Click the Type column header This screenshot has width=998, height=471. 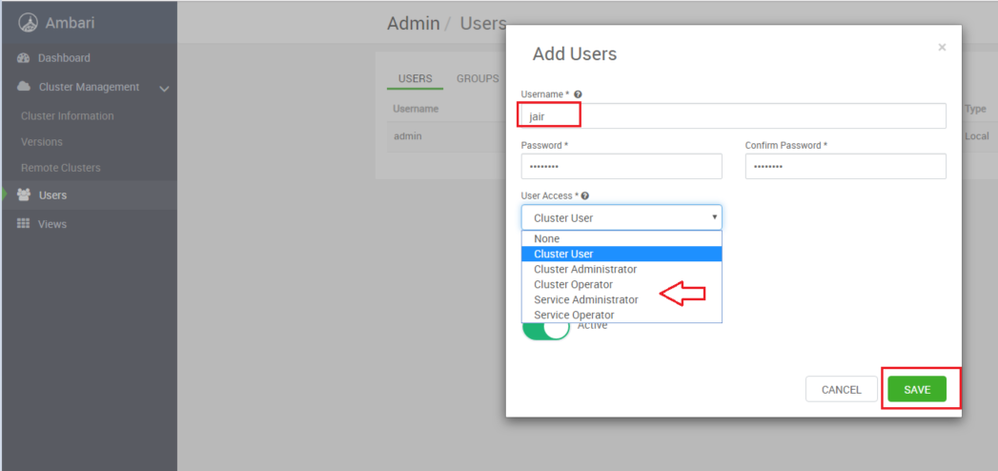click(x=975, y=109)
